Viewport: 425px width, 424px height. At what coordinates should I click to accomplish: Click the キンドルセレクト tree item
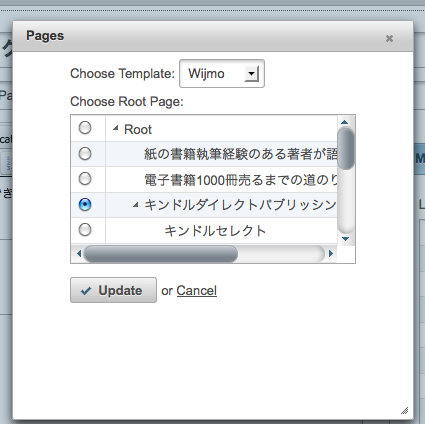tap(215, 231)
